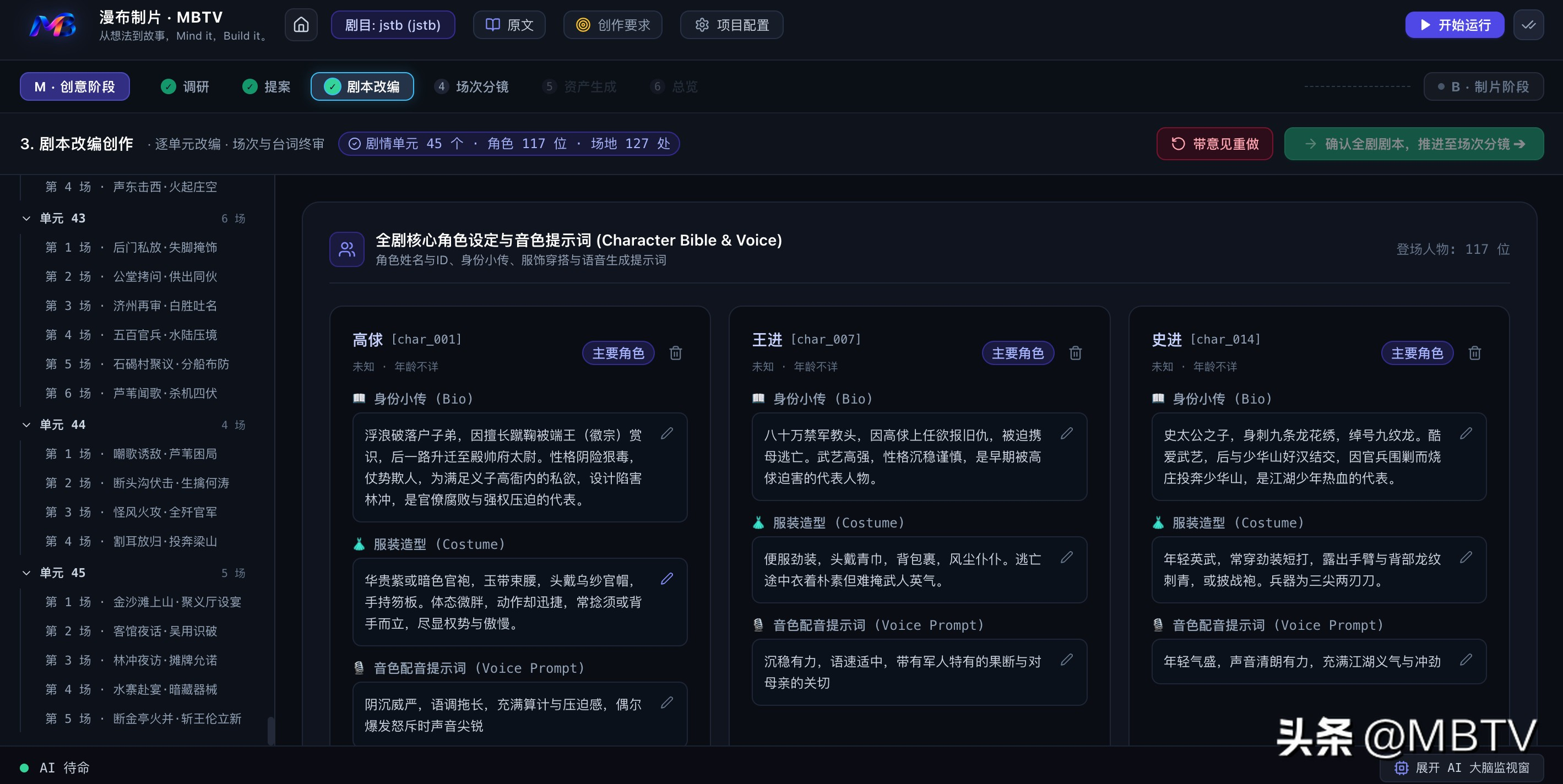Screen dimensions: 1563x784
Task: Start running with 开始运行 button
Action: pyautogui.click(x=1455, y=25)
